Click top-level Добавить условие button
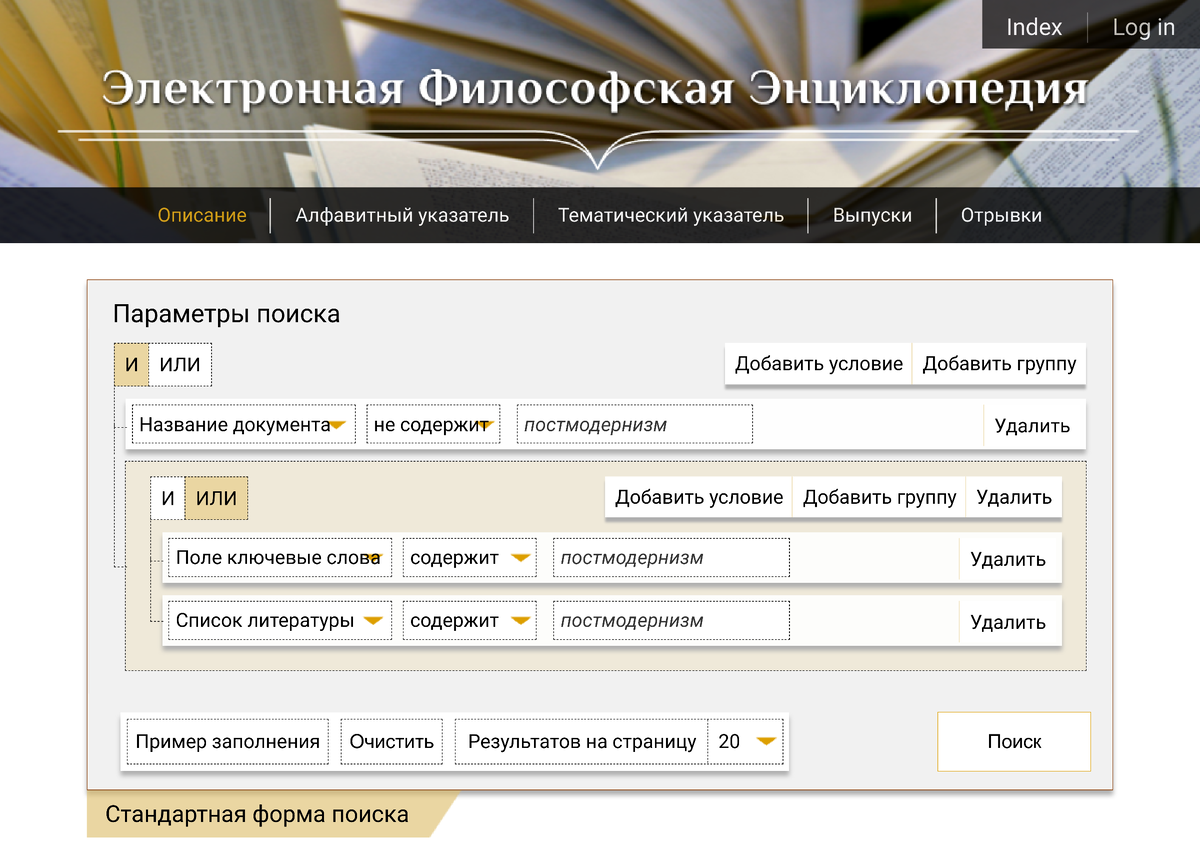The image size is (1200, 866). point(819,364)
